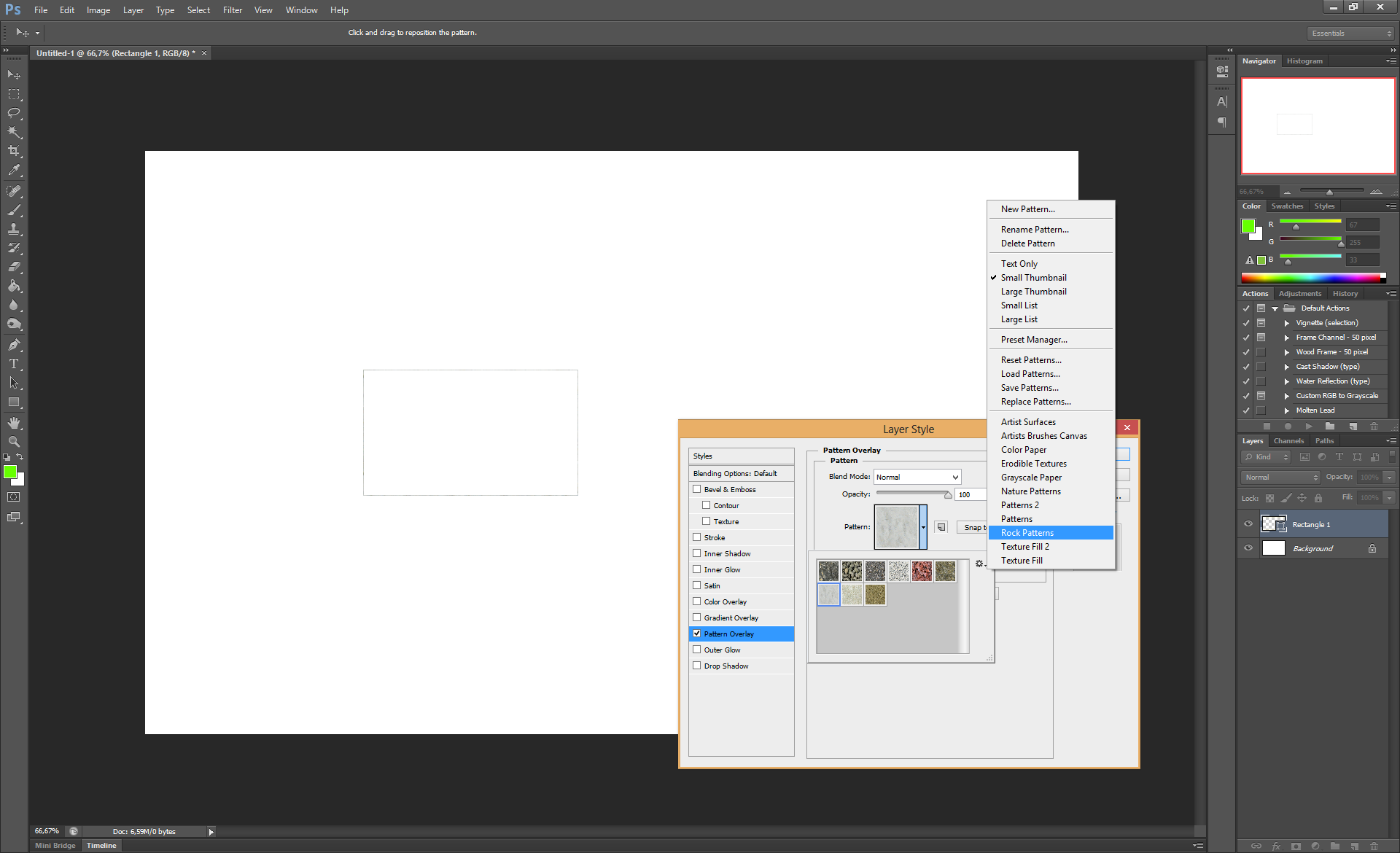Select the Lasso tool

pos(14,113)
